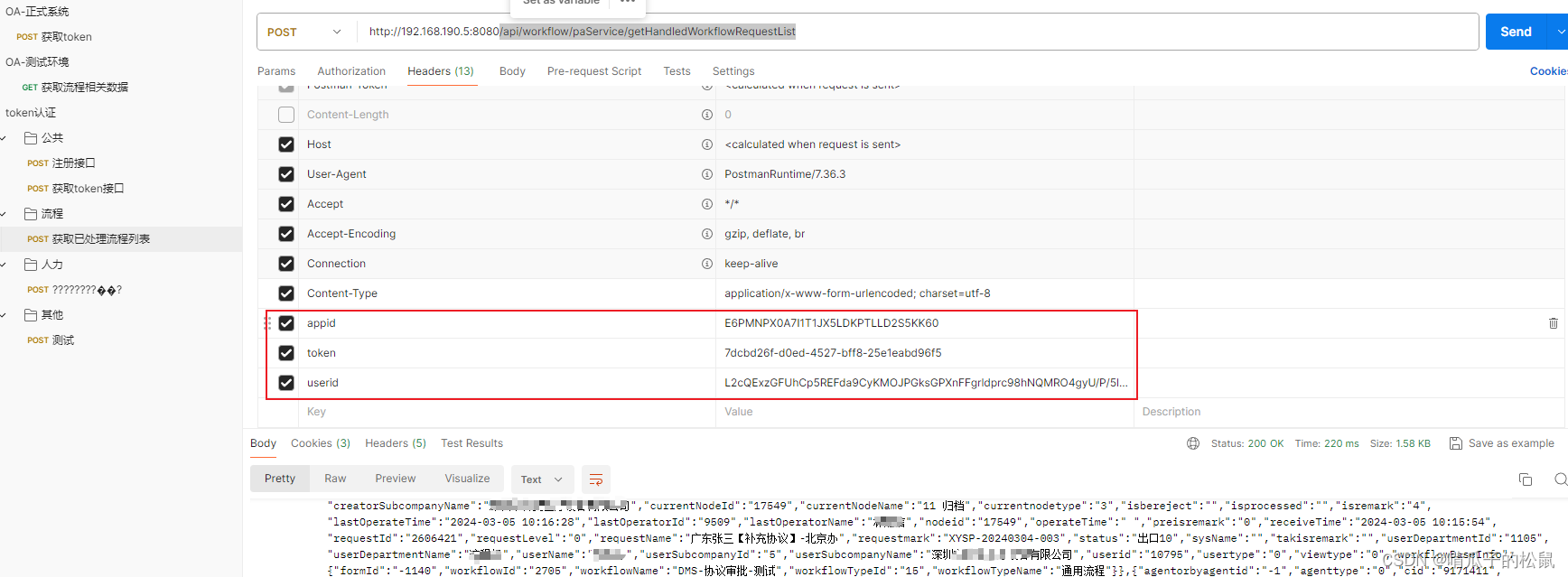The image size is (1568, 577).
Task: Click the 公共 folder icon
Action: tap(31, 138)
